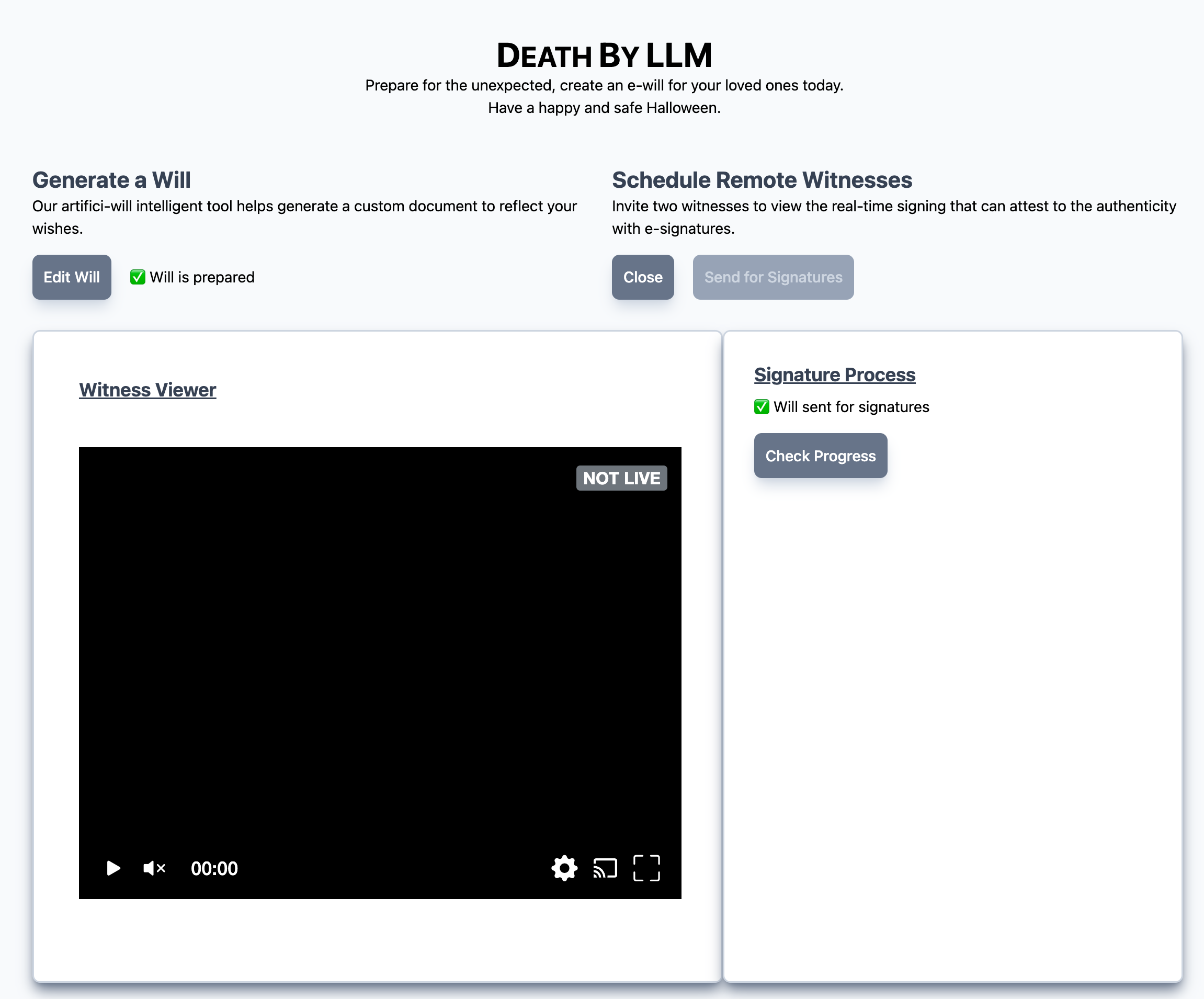Click the Will sent for signatures checkmark
1204x999 pixels.
coord(762,406)
